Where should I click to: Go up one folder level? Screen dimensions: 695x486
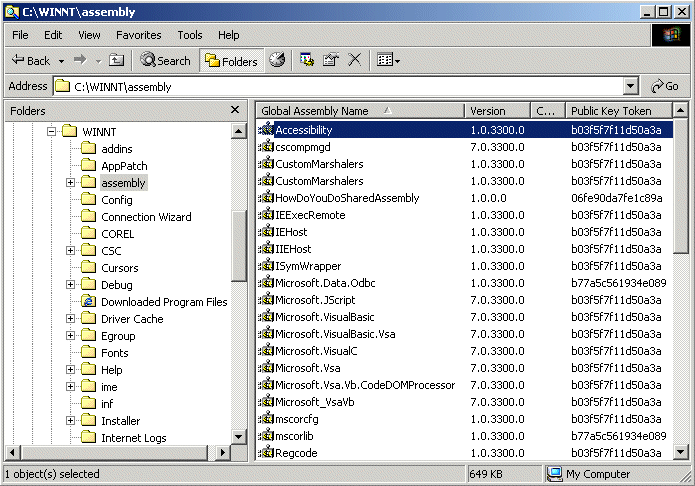point(116,60)
